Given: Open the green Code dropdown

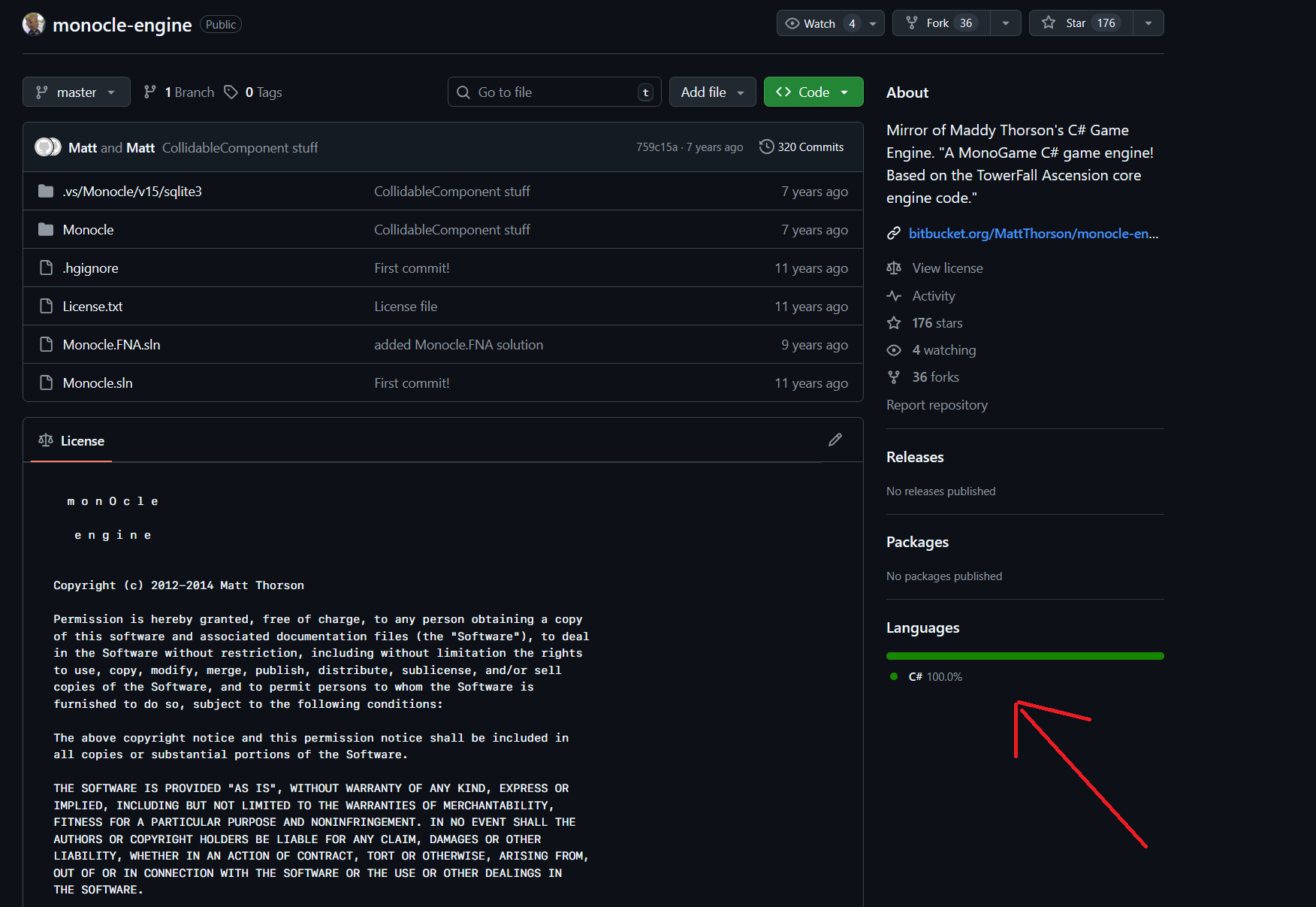Looking at the screenshot, I should [x=813, y=92].
